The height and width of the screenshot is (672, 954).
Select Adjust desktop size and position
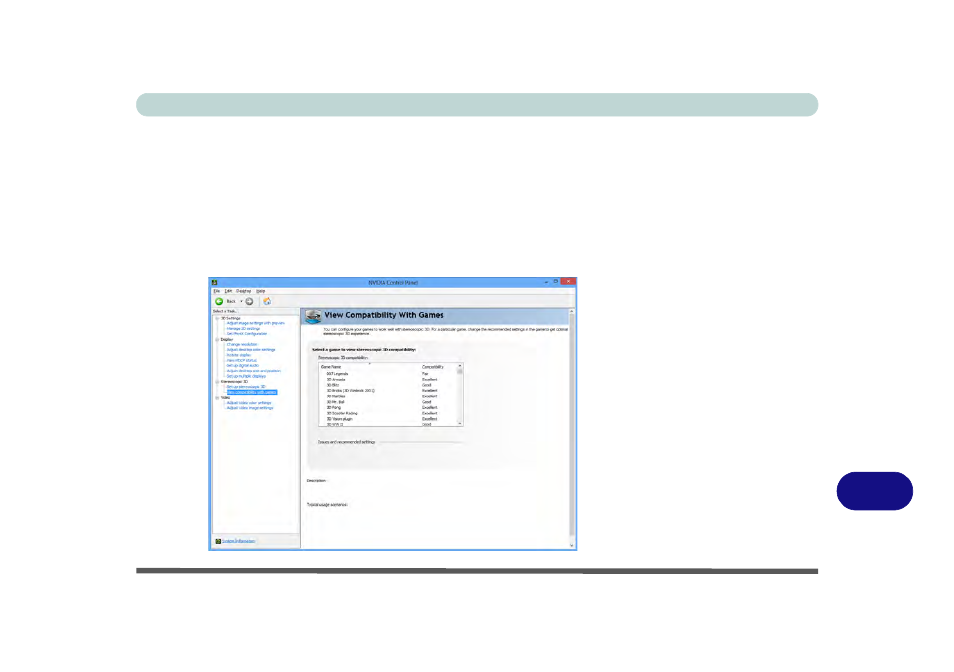254,371
